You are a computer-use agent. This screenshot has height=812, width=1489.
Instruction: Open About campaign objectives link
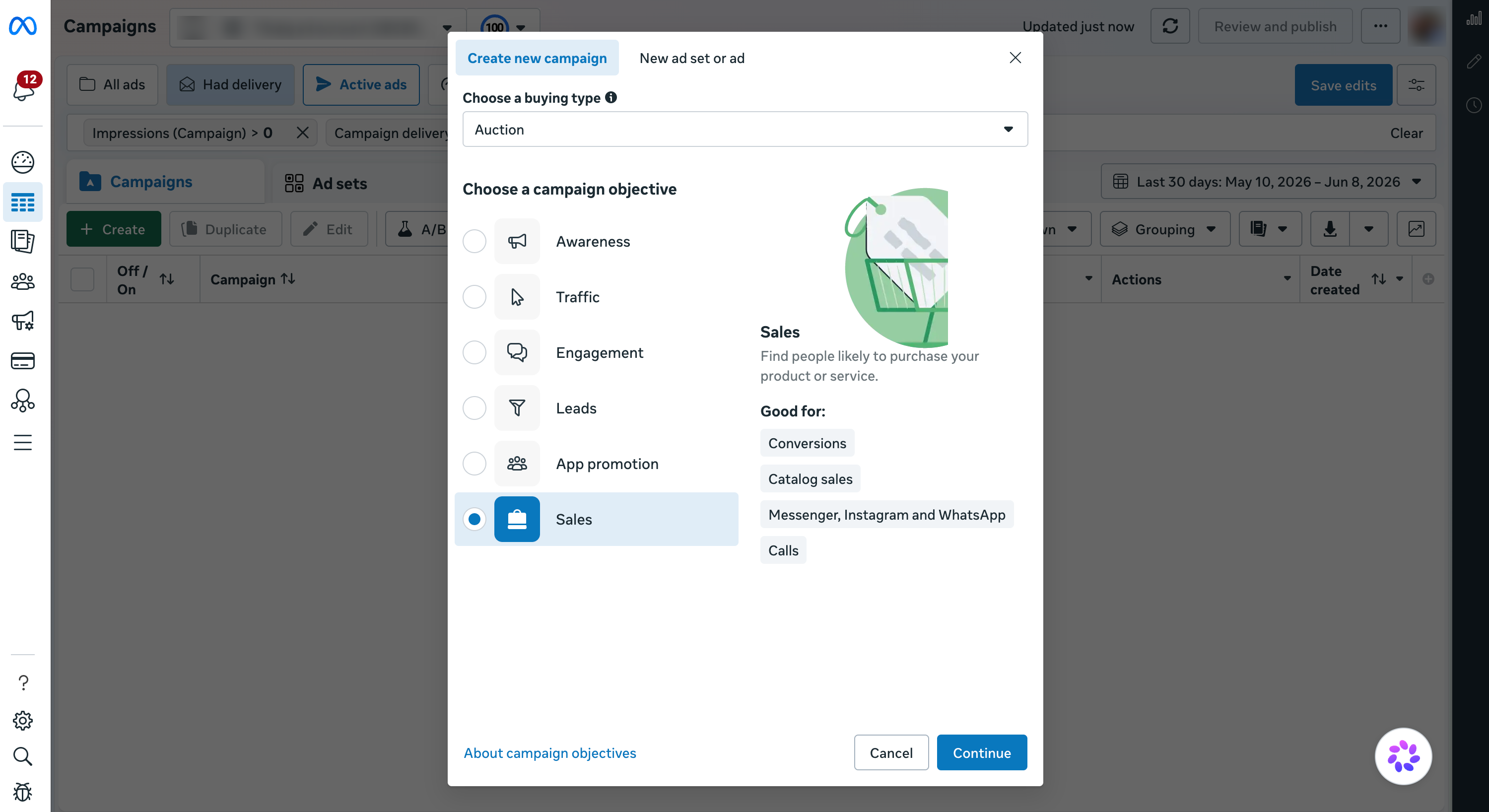coord(549,752)
